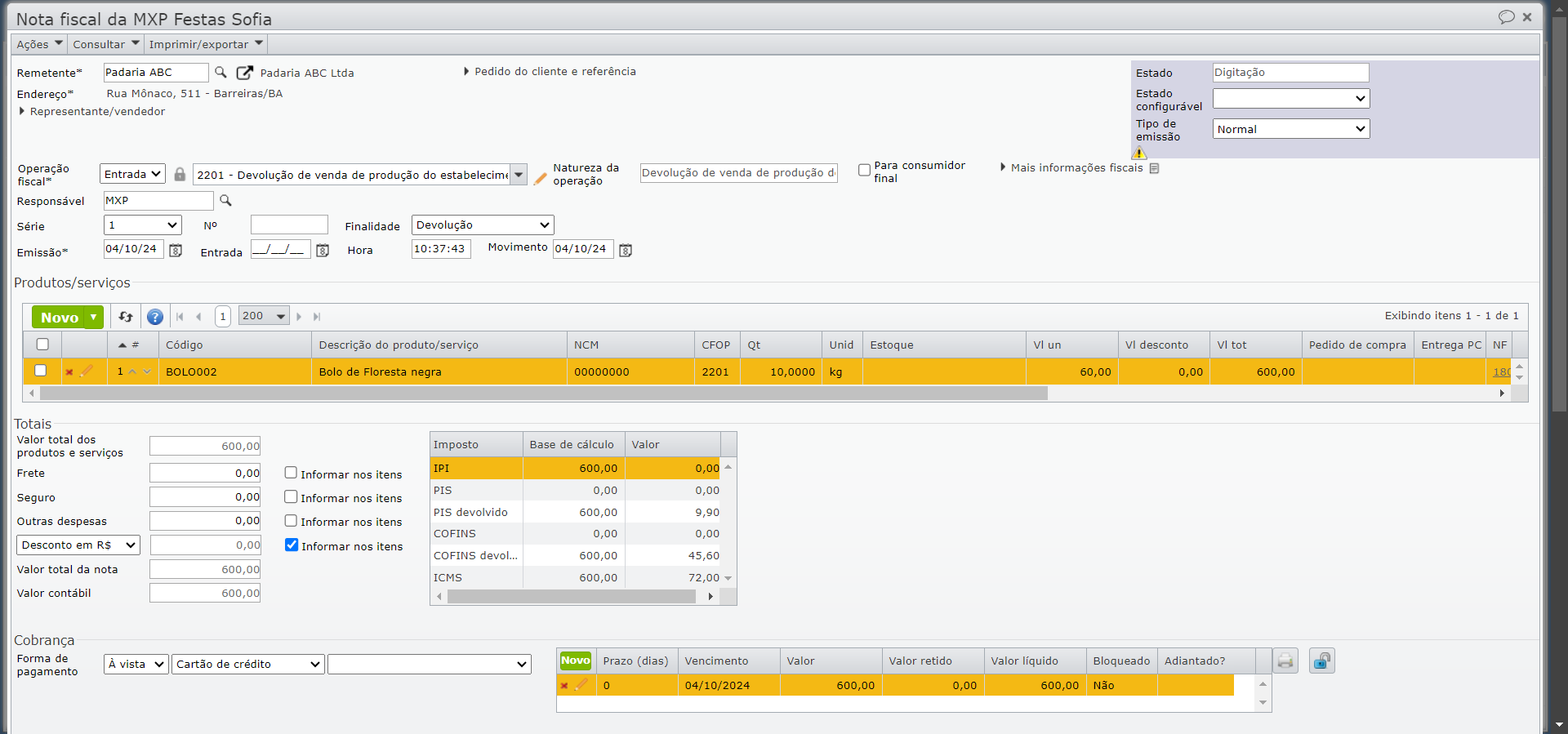Click the green Novo button in Produtos/serviços
The width and height of the screenshot is (1568, 734).
click(x=59, y=317)
